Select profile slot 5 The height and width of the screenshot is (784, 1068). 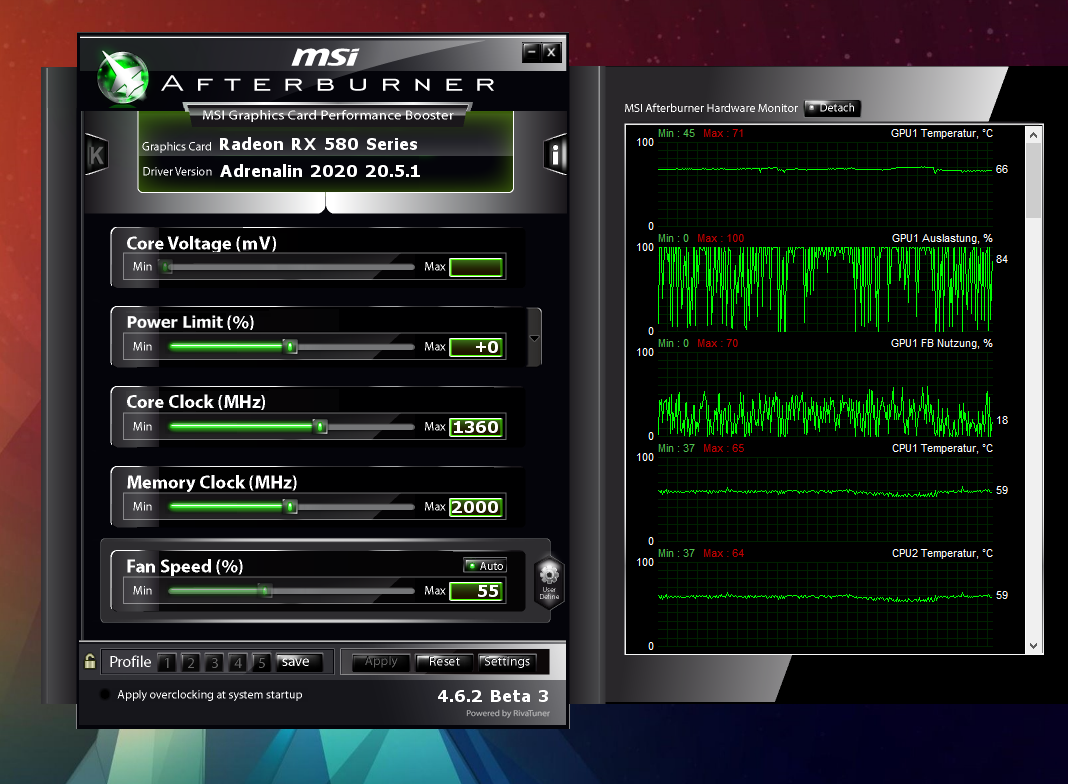262,662
